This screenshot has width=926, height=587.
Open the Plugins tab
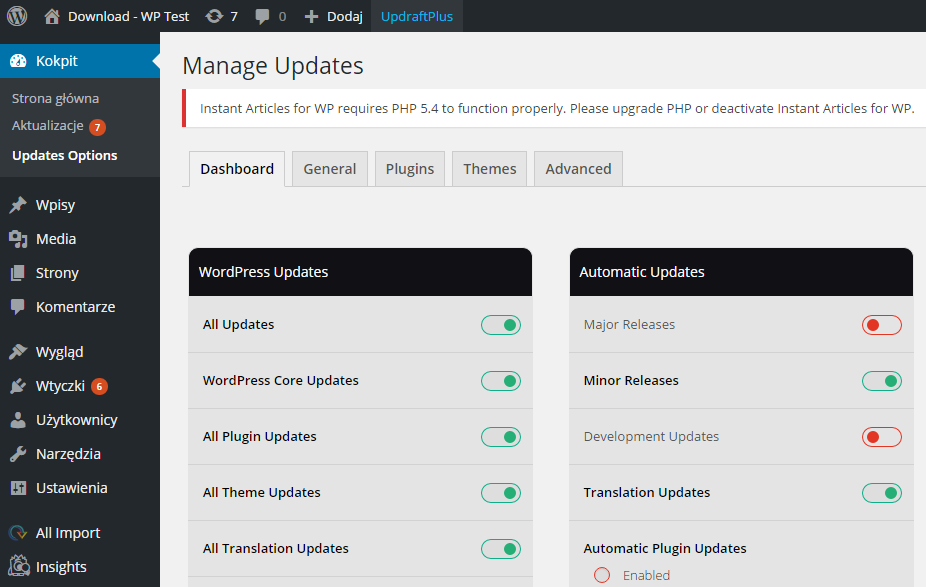coord(410,169)
